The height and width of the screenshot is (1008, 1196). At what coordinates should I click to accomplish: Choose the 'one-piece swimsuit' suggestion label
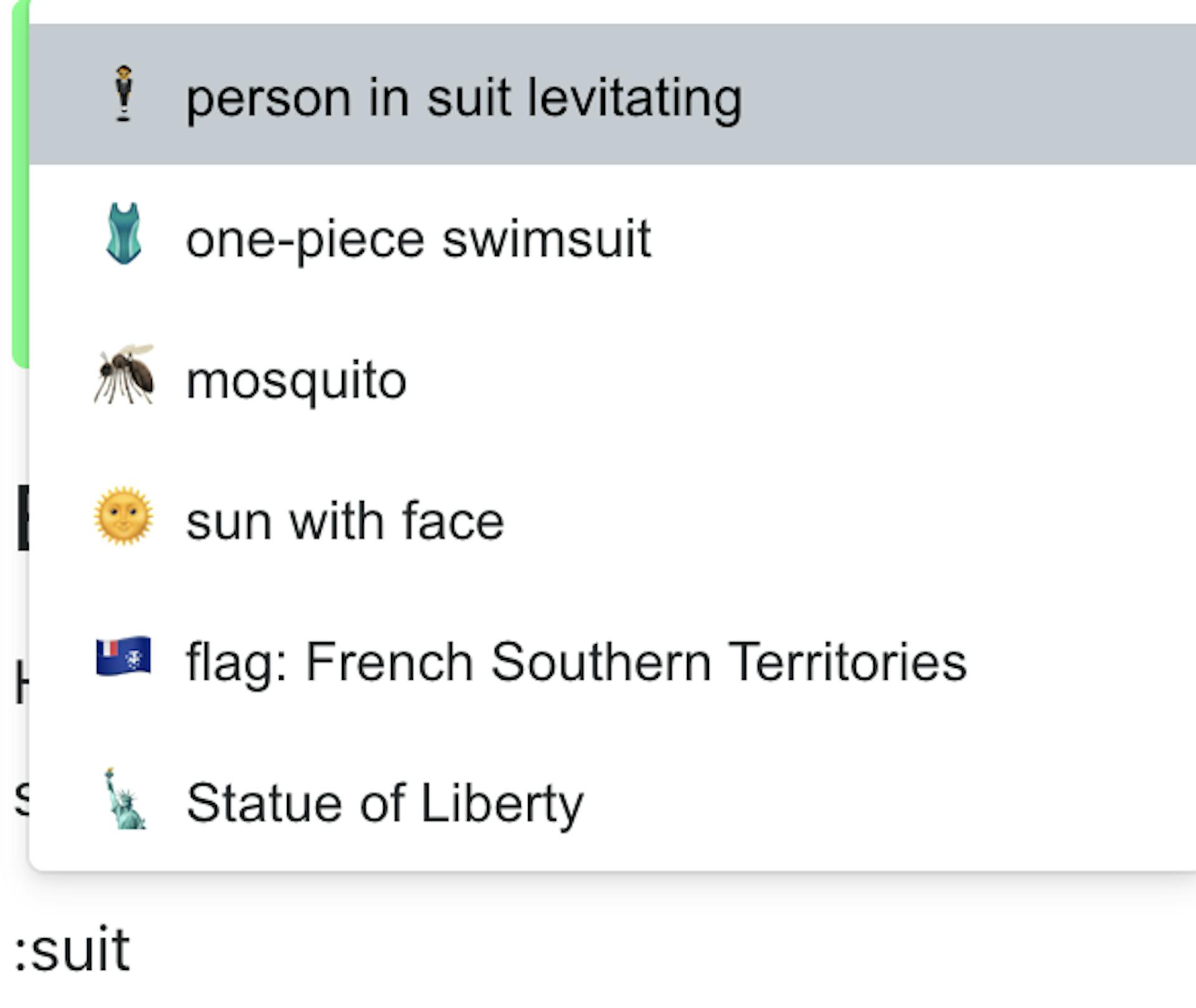tap(419, 239)
